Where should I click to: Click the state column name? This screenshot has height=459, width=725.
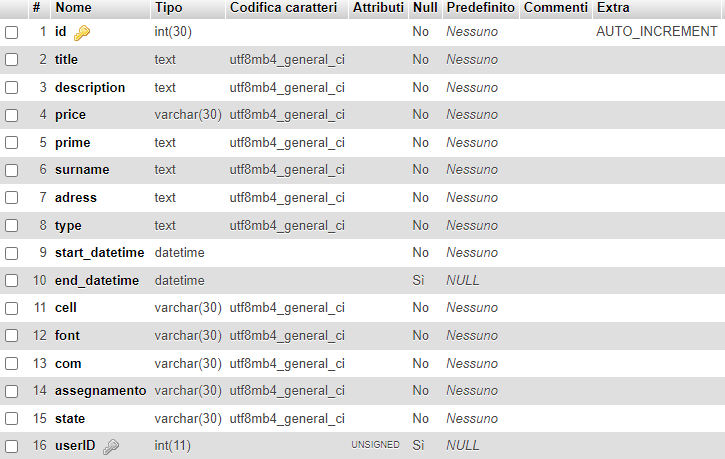[70, 419]
